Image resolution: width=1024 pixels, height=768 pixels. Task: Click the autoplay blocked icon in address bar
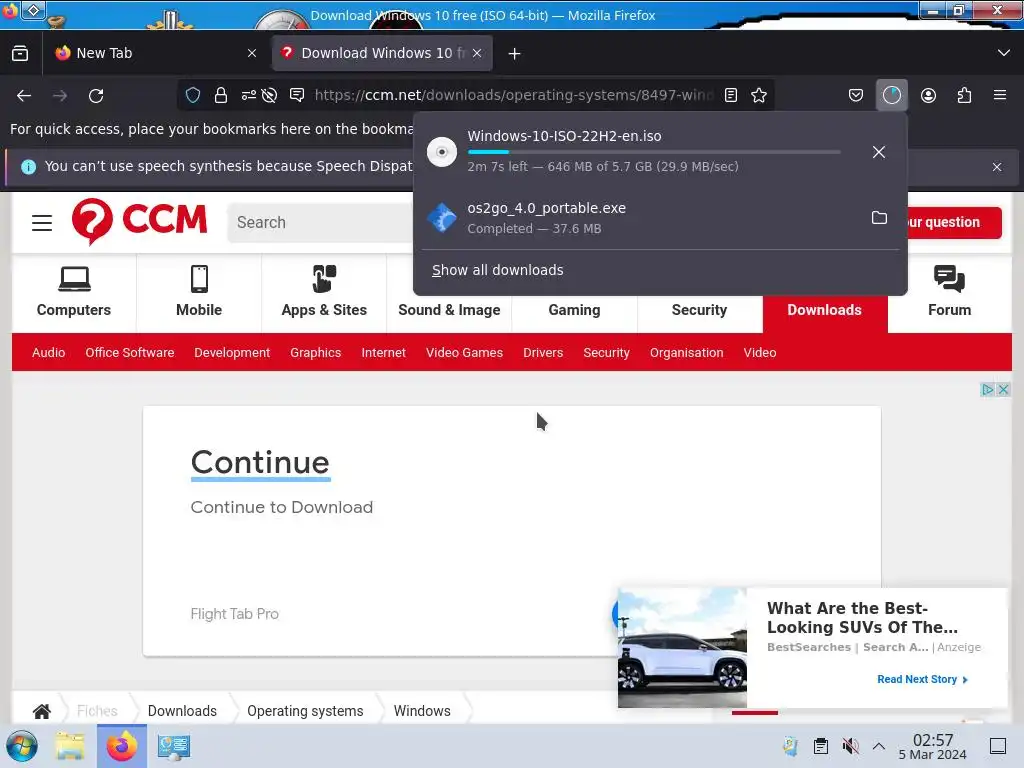point(269,95)
